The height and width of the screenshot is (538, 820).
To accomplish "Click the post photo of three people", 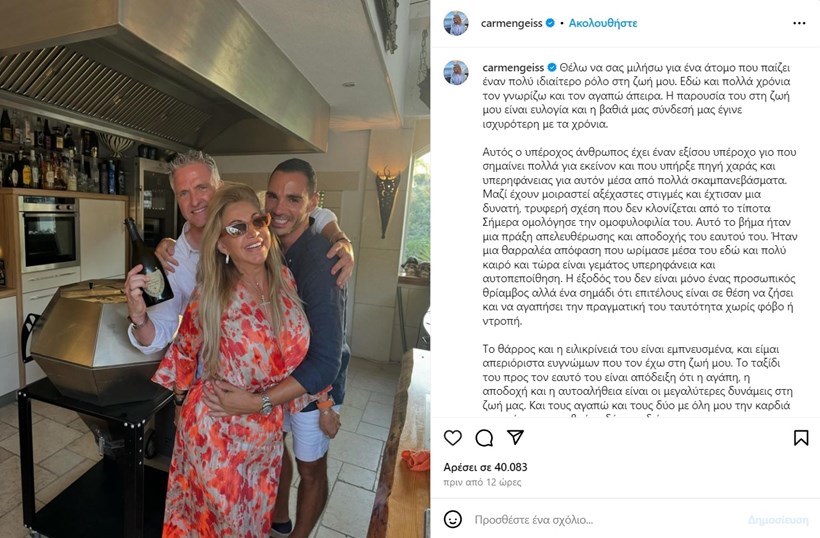I will tap(215, 269).
